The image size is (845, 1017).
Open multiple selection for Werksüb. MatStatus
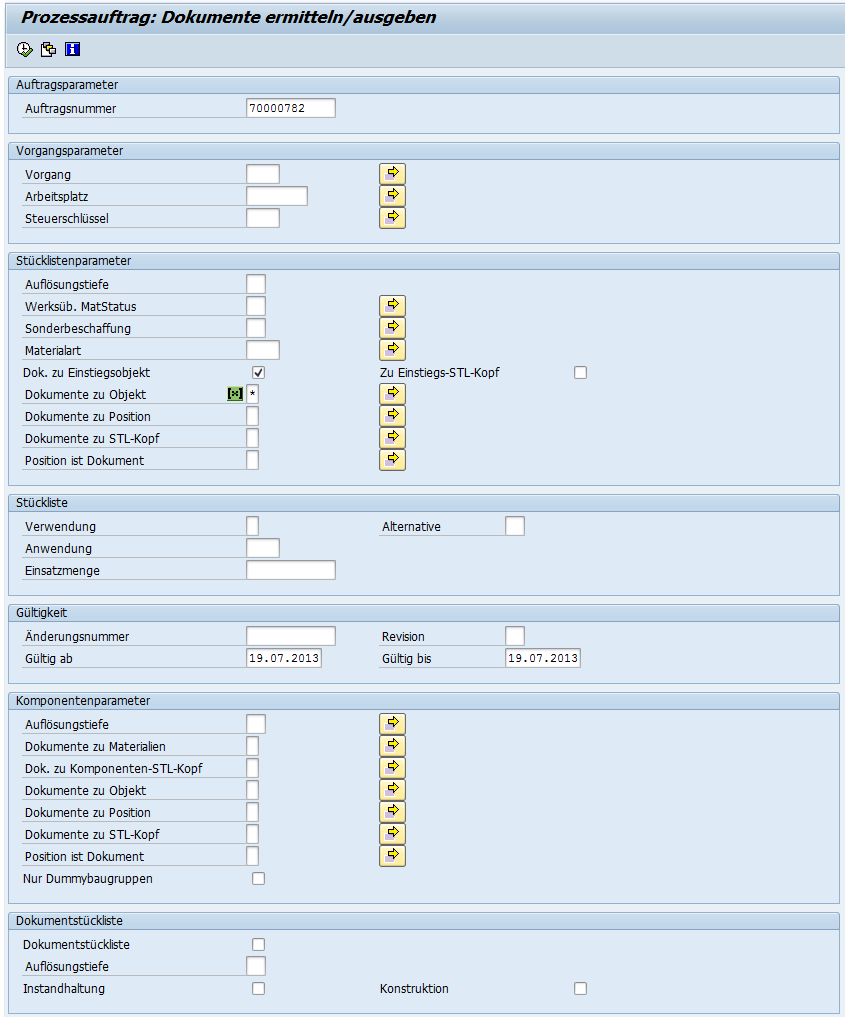[392, 306]
